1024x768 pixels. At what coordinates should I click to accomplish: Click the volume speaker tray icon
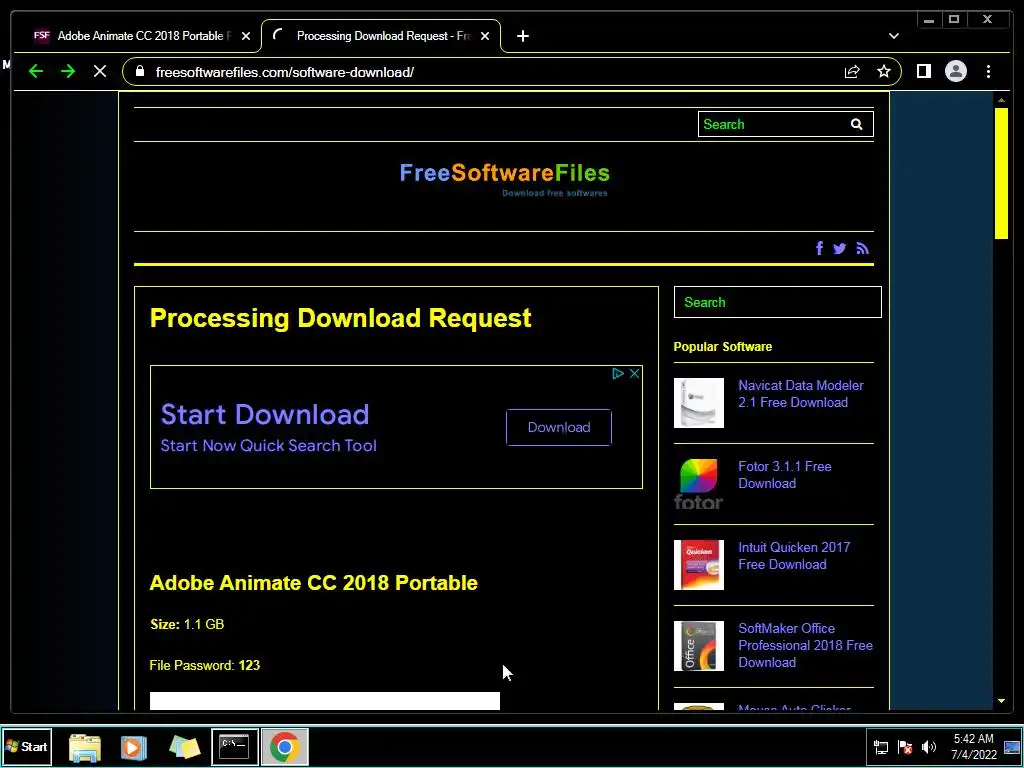[x=928, y=747]
